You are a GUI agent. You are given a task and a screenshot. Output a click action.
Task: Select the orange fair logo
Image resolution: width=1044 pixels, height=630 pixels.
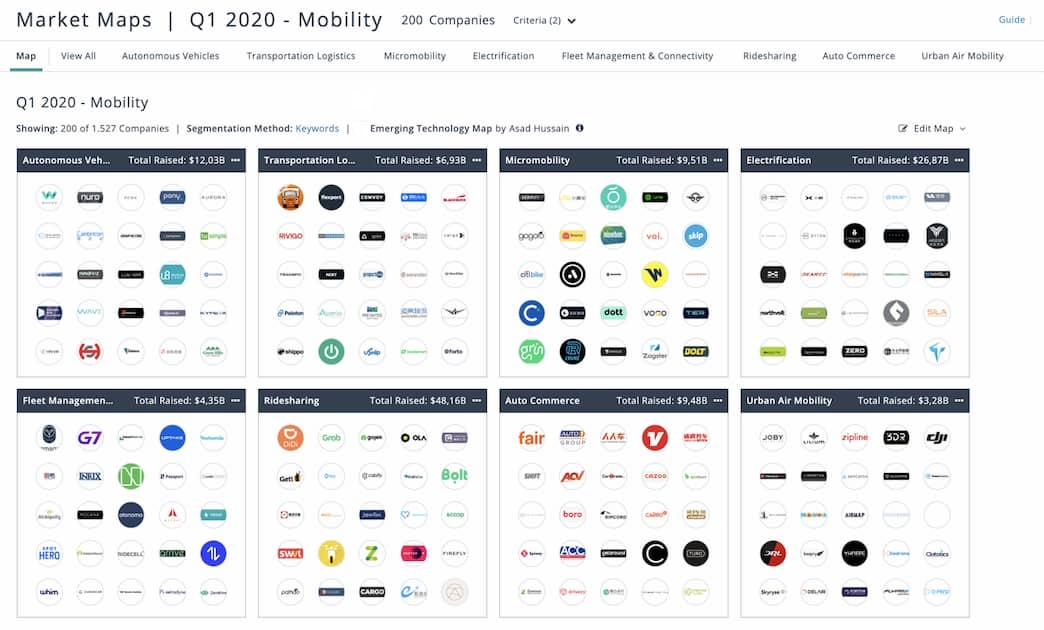tap(531, 438)
